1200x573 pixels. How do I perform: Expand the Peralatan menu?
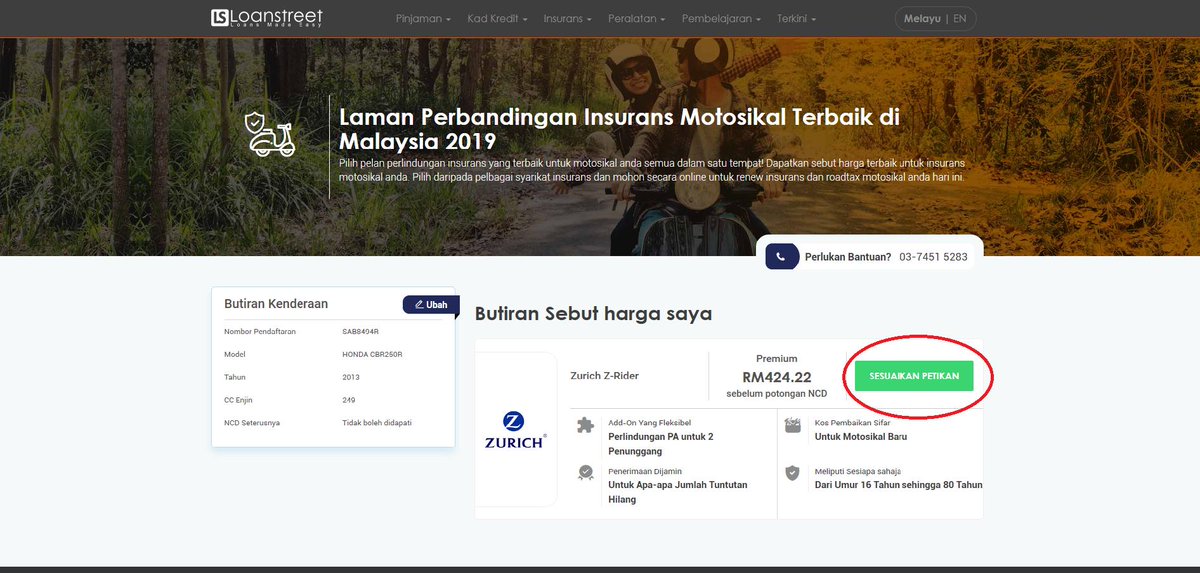pyautogui.click(x=637, y=19)
